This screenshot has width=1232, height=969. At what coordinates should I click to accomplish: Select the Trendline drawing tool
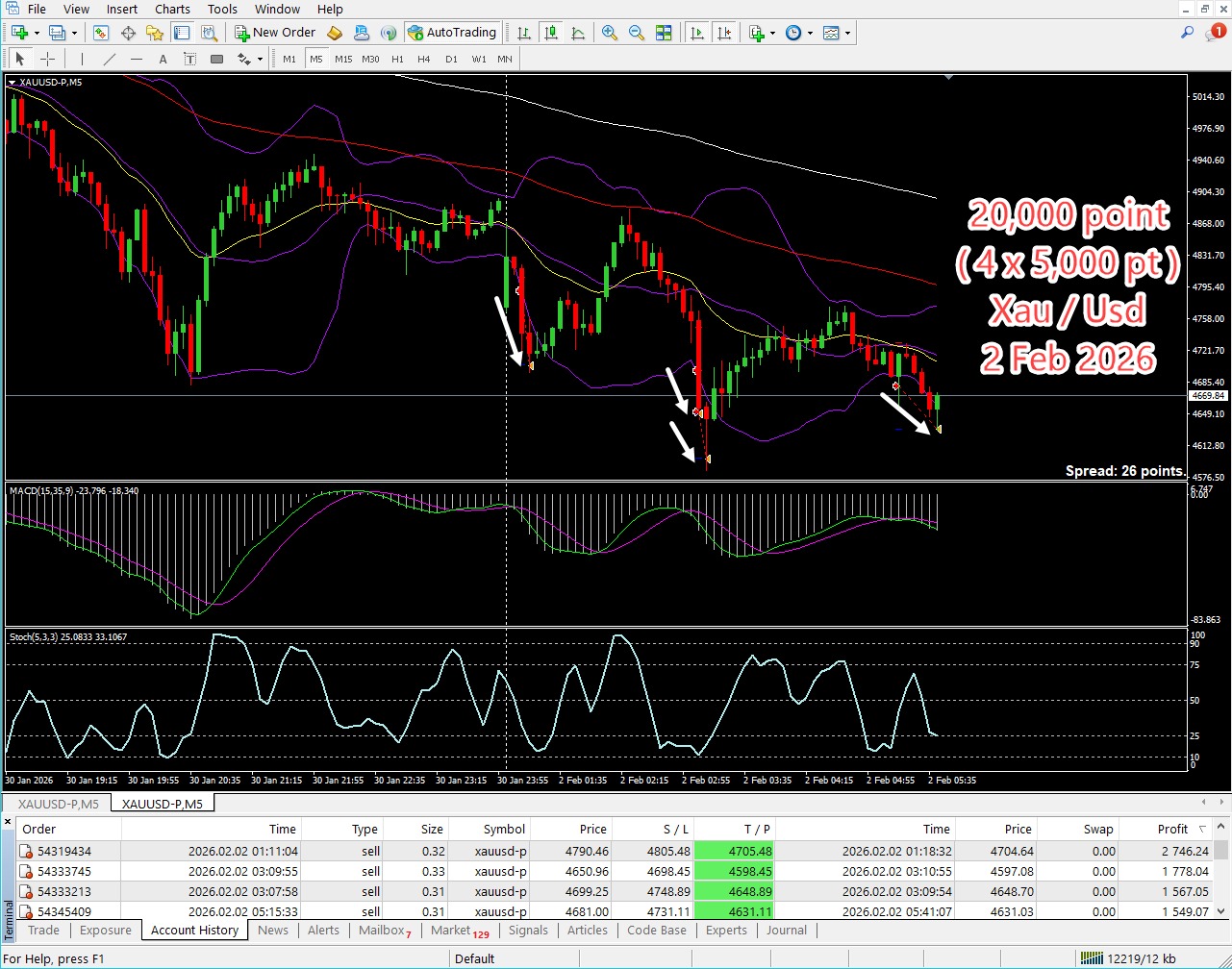[109, 60]
